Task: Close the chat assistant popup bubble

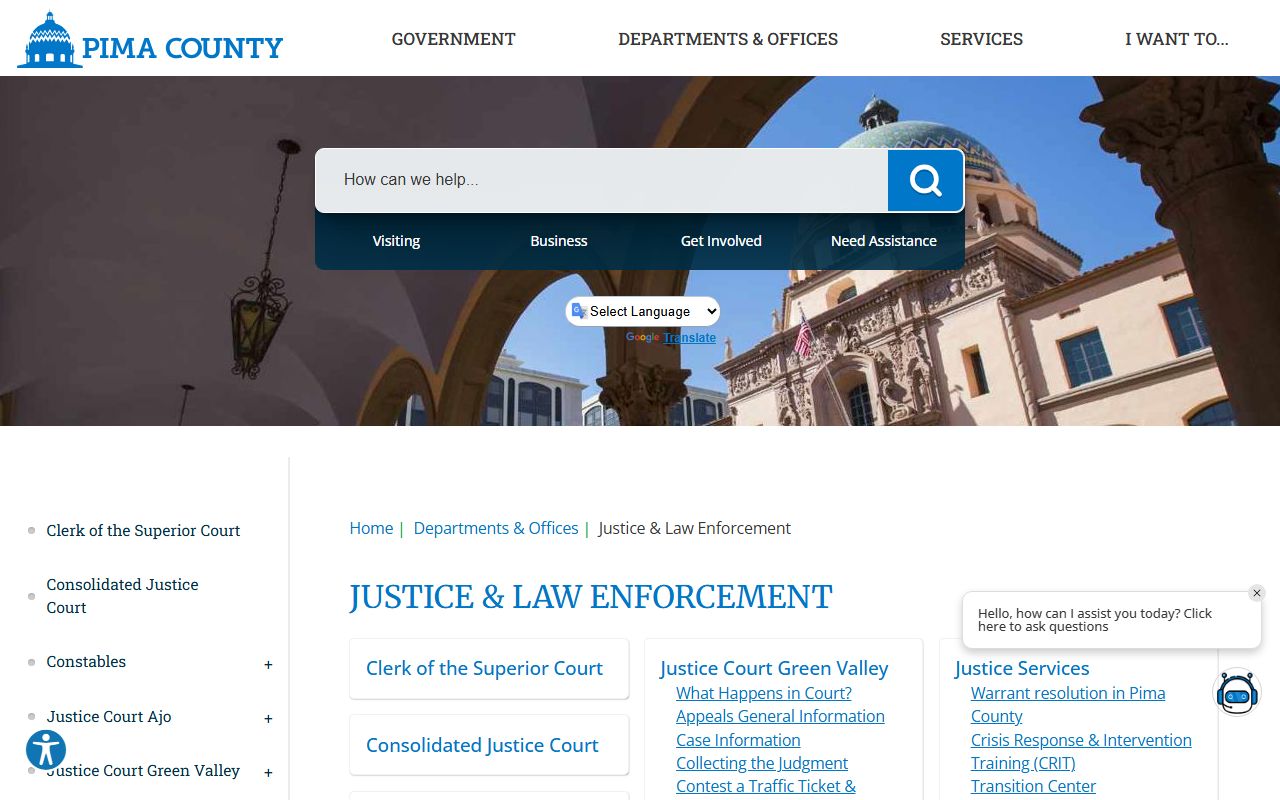Action: click(1257, 593)
